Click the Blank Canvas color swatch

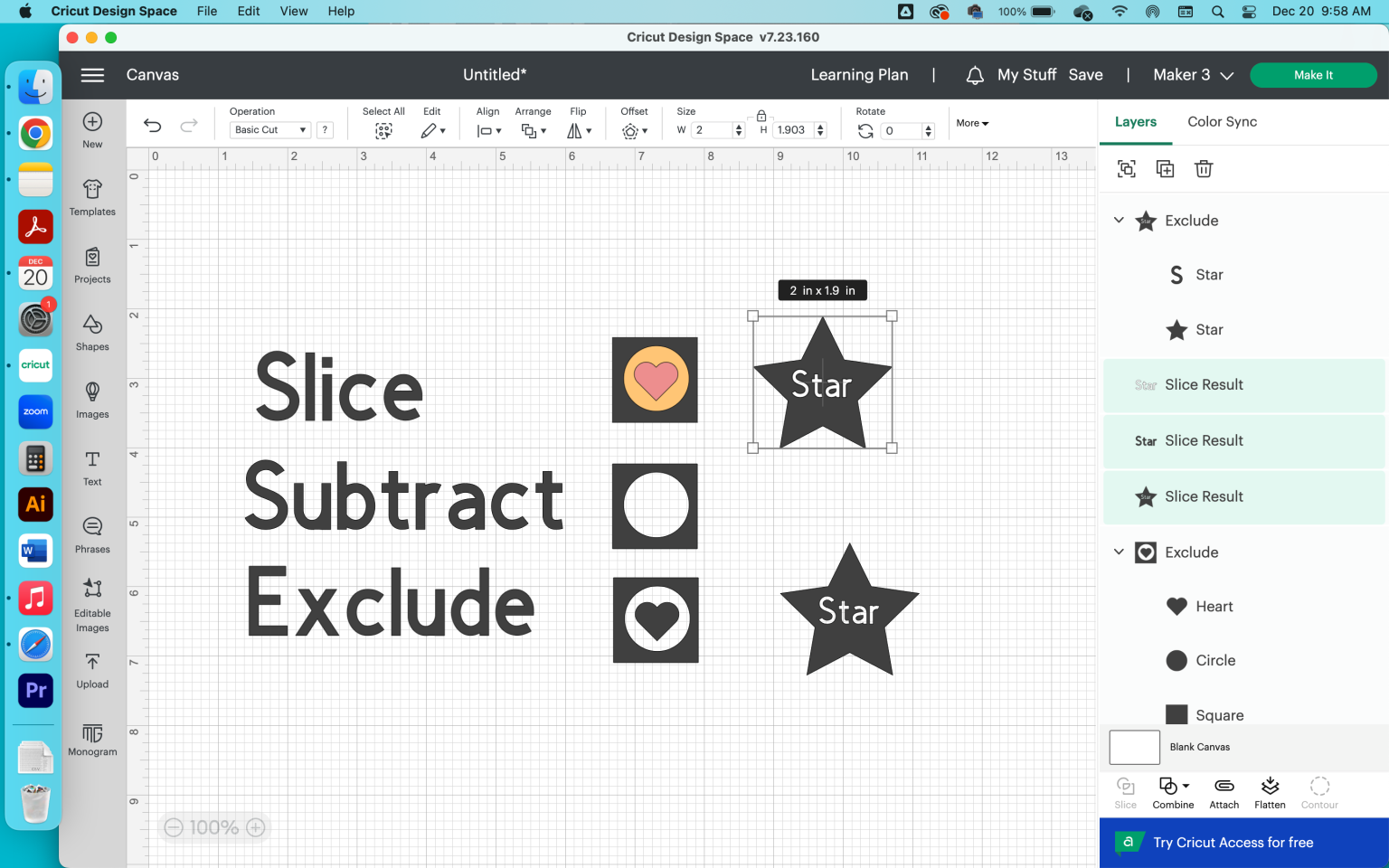pos(1134,747)
